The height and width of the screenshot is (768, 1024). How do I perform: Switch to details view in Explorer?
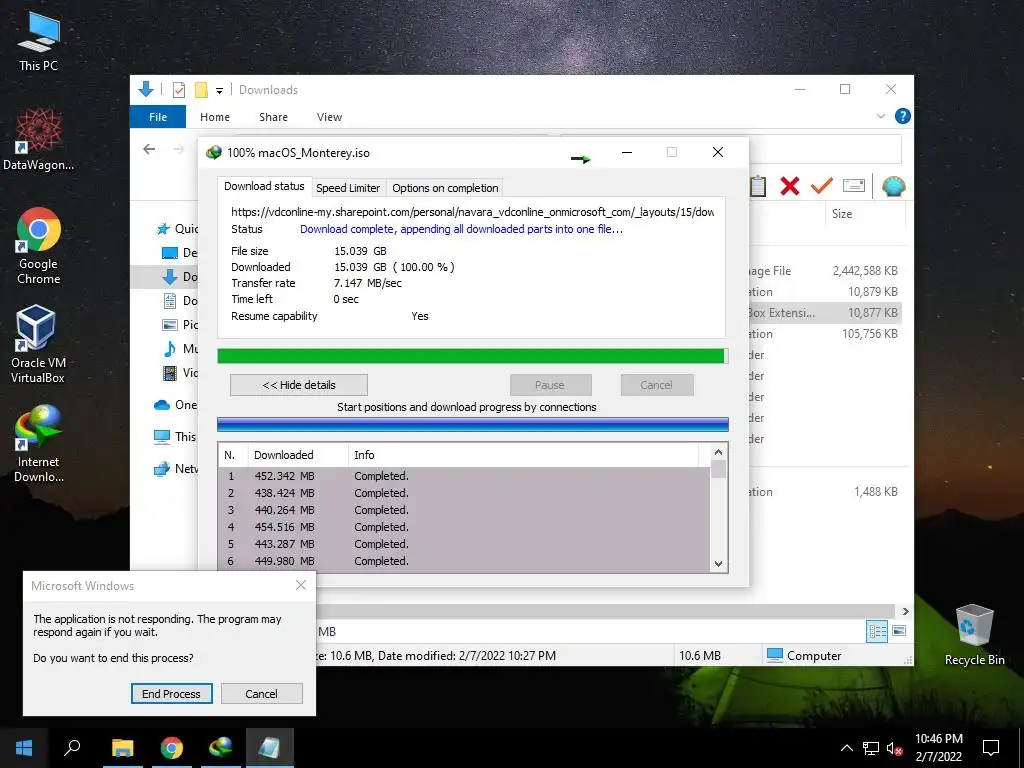[877, 631]
